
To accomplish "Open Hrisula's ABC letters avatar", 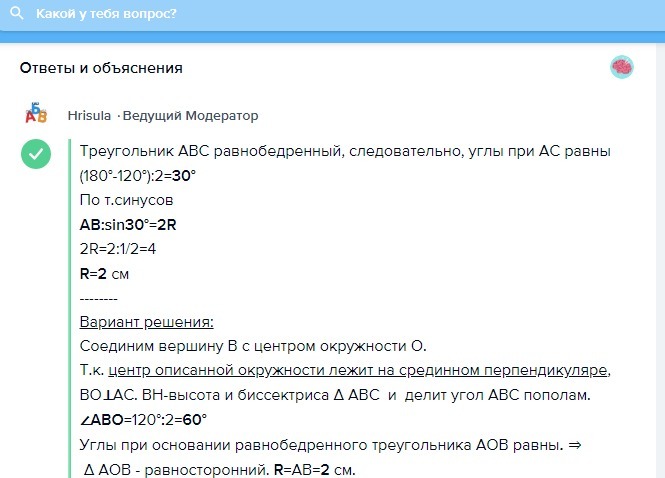I will [36, 113].
